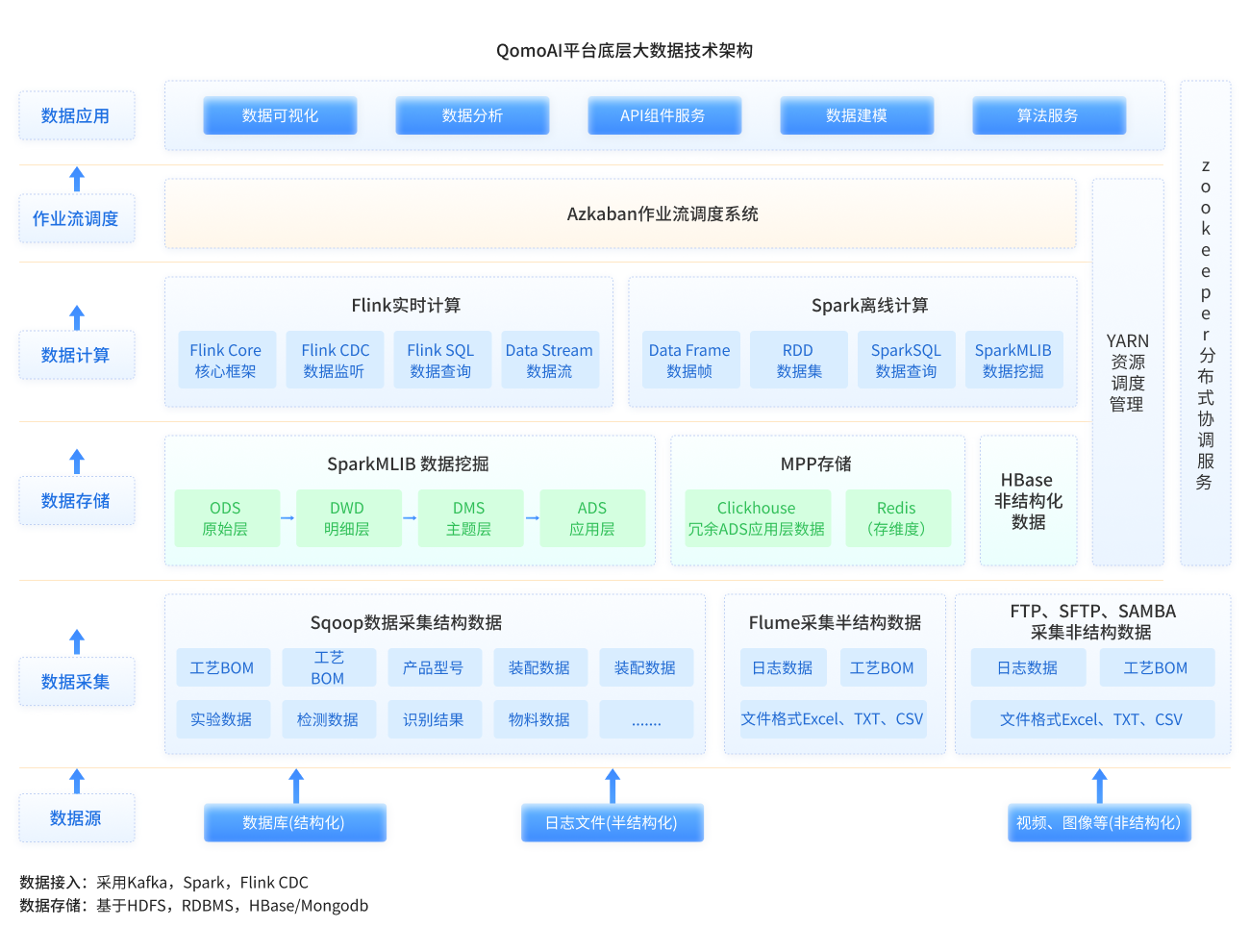Click the HBase 非结构化数据 block
Image resolution: width=1250 pixels, height=952 pixels.
point(1028,500)
